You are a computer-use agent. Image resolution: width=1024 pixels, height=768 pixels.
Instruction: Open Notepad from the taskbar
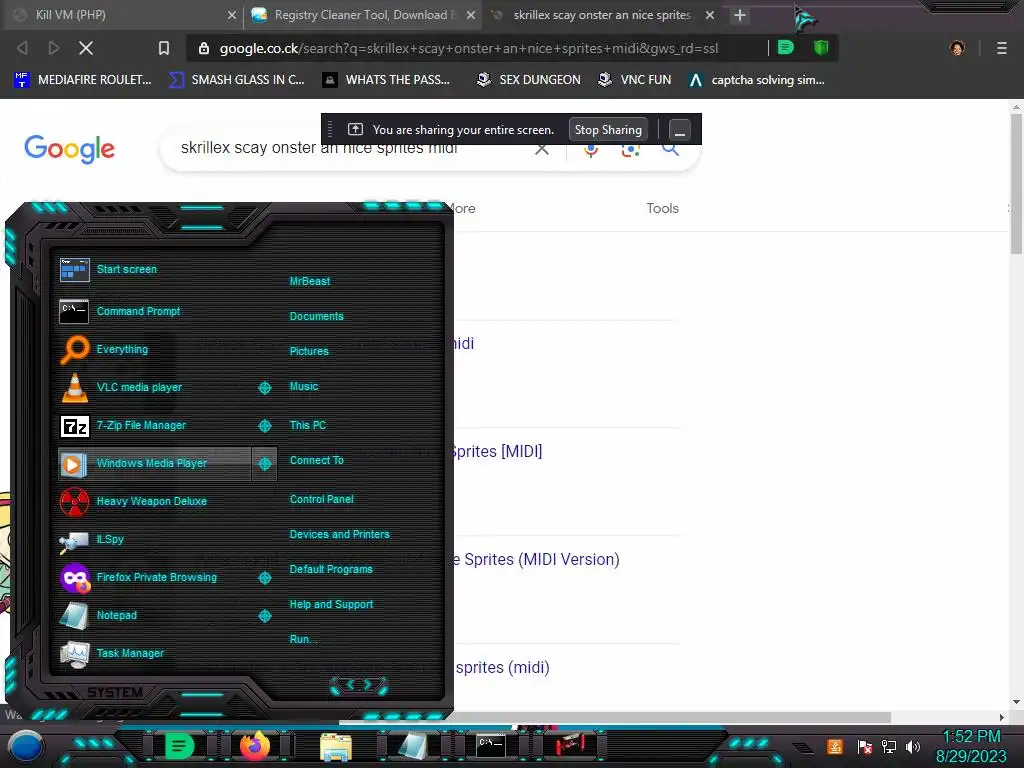point(412,746)
